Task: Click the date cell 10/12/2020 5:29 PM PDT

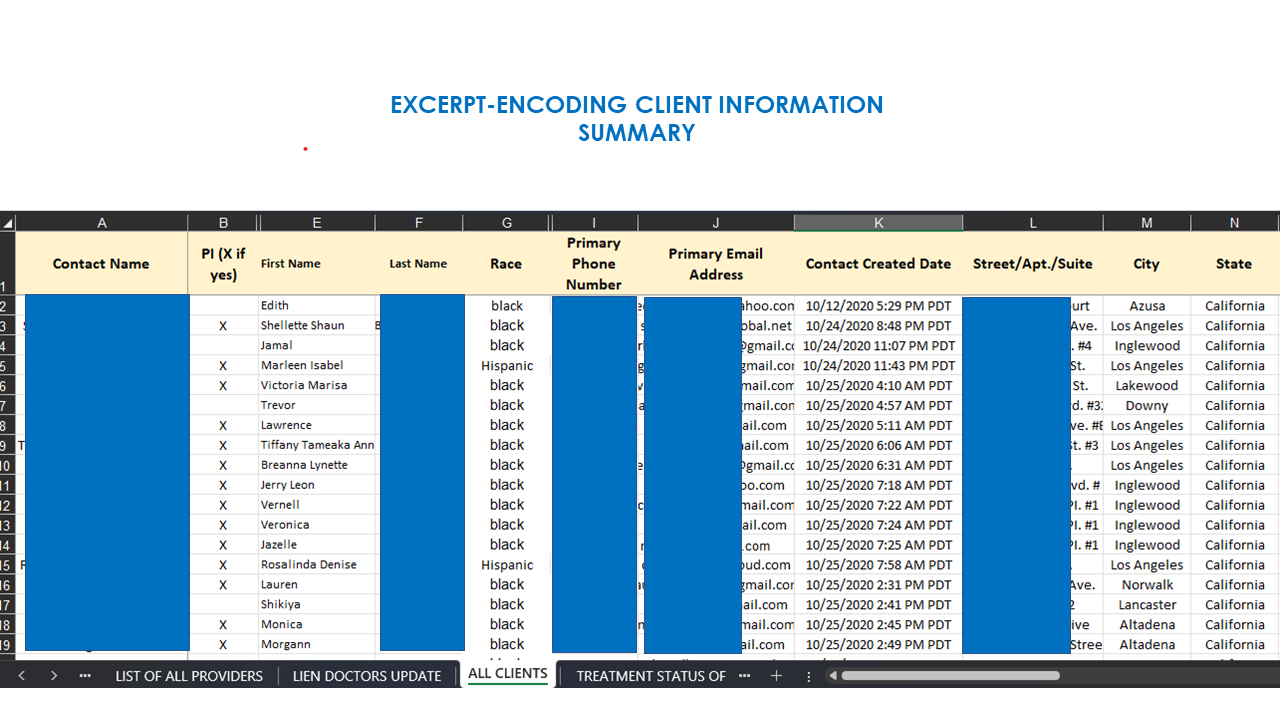Action: 879,306
